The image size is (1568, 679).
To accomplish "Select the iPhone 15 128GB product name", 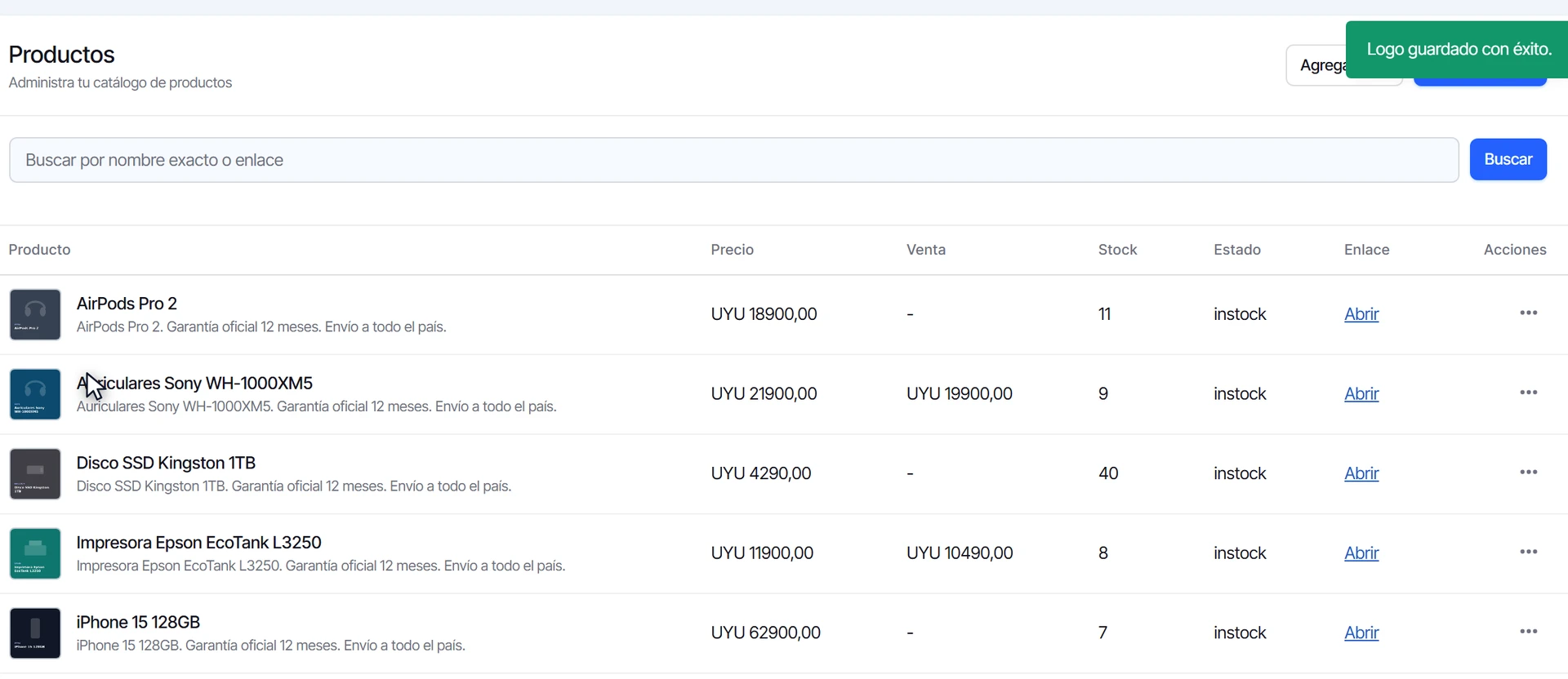I will (138, 622).
